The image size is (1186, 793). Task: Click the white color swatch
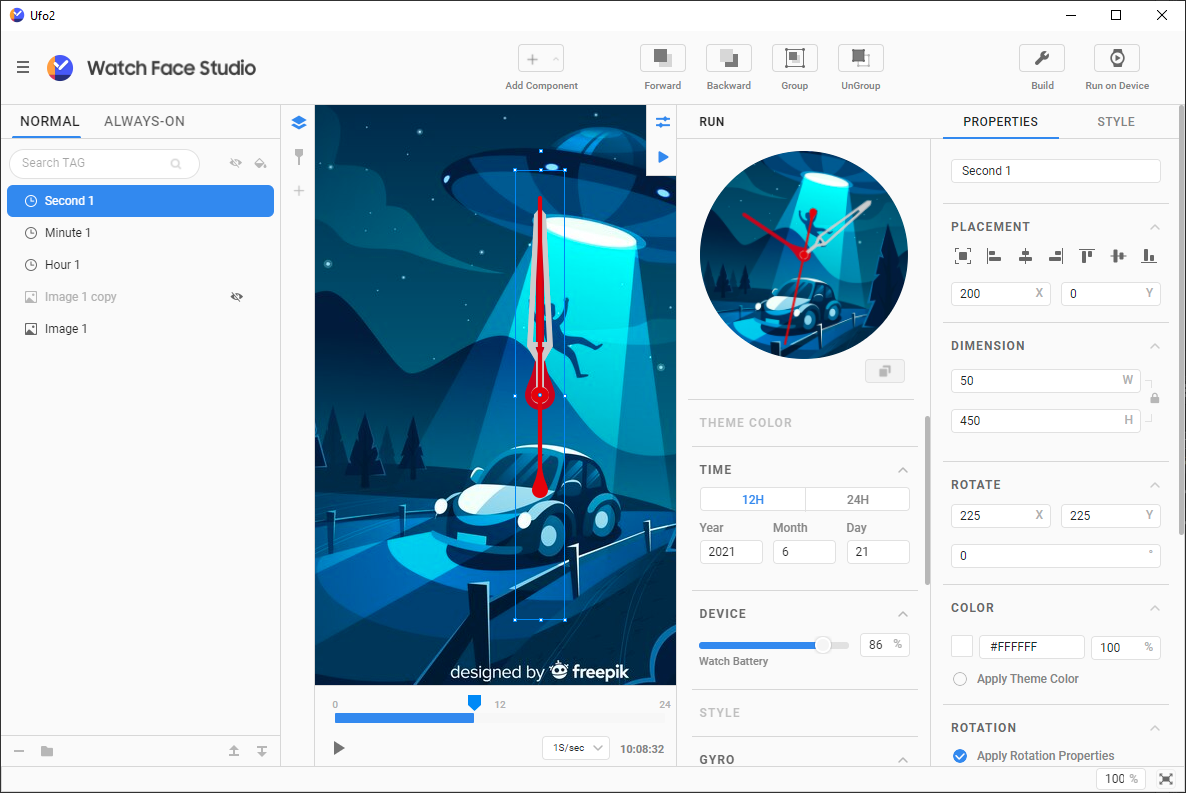click(x=962, y=647)
